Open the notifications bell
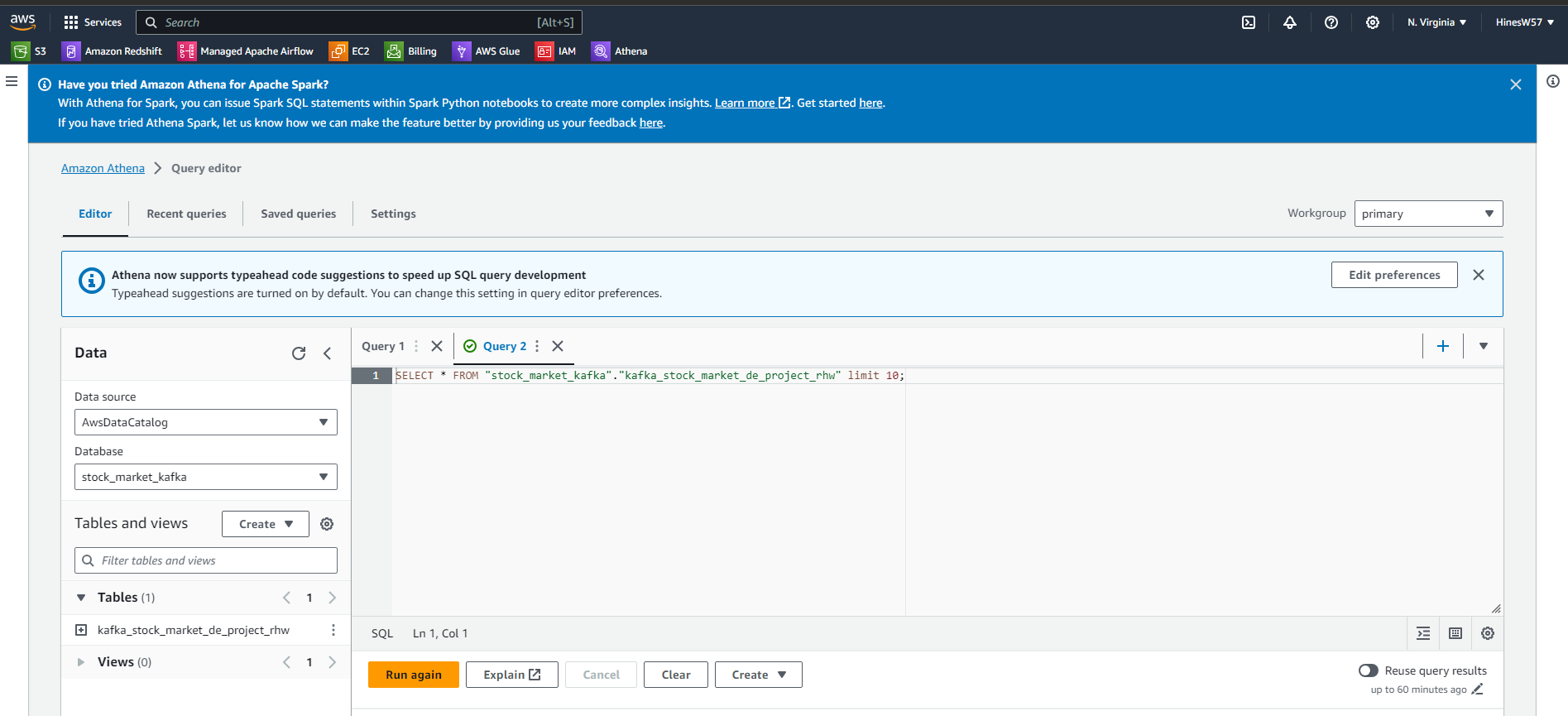Image resolution: width=1568 pixels, height=716 pixels. click(1290, 22)
